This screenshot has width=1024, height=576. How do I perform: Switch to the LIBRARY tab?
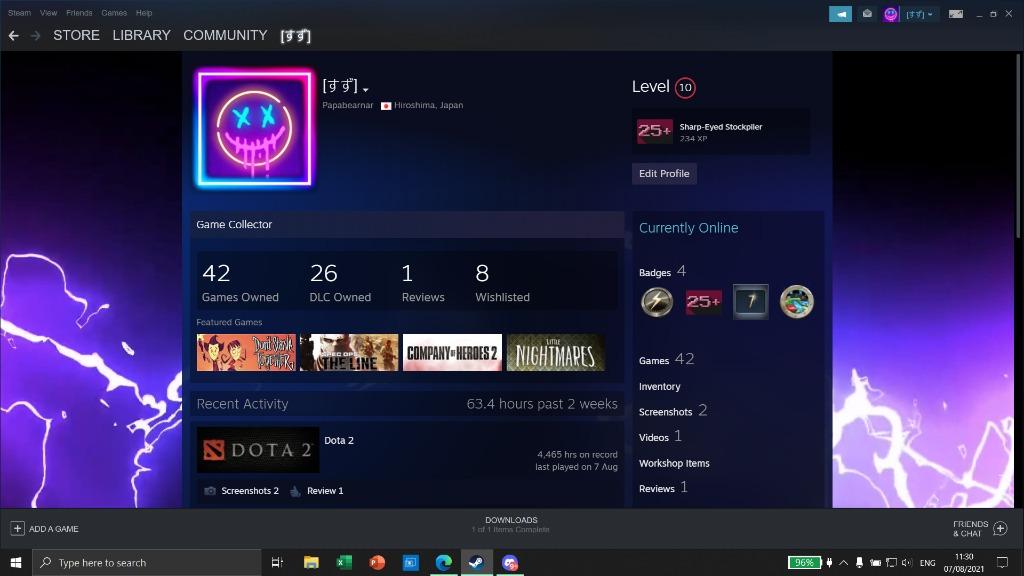(x=141, y=35)
